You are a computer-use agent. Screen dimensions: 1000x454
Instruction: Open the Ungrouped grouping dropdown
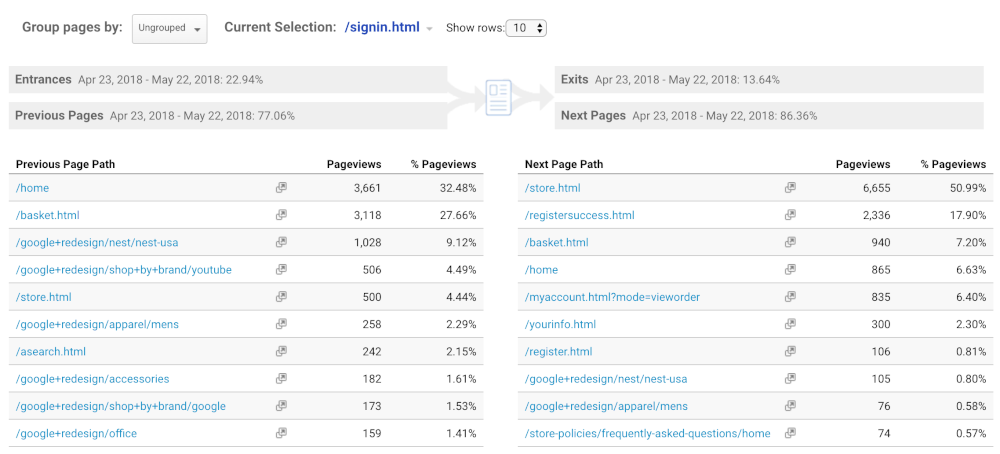[169, 28]
